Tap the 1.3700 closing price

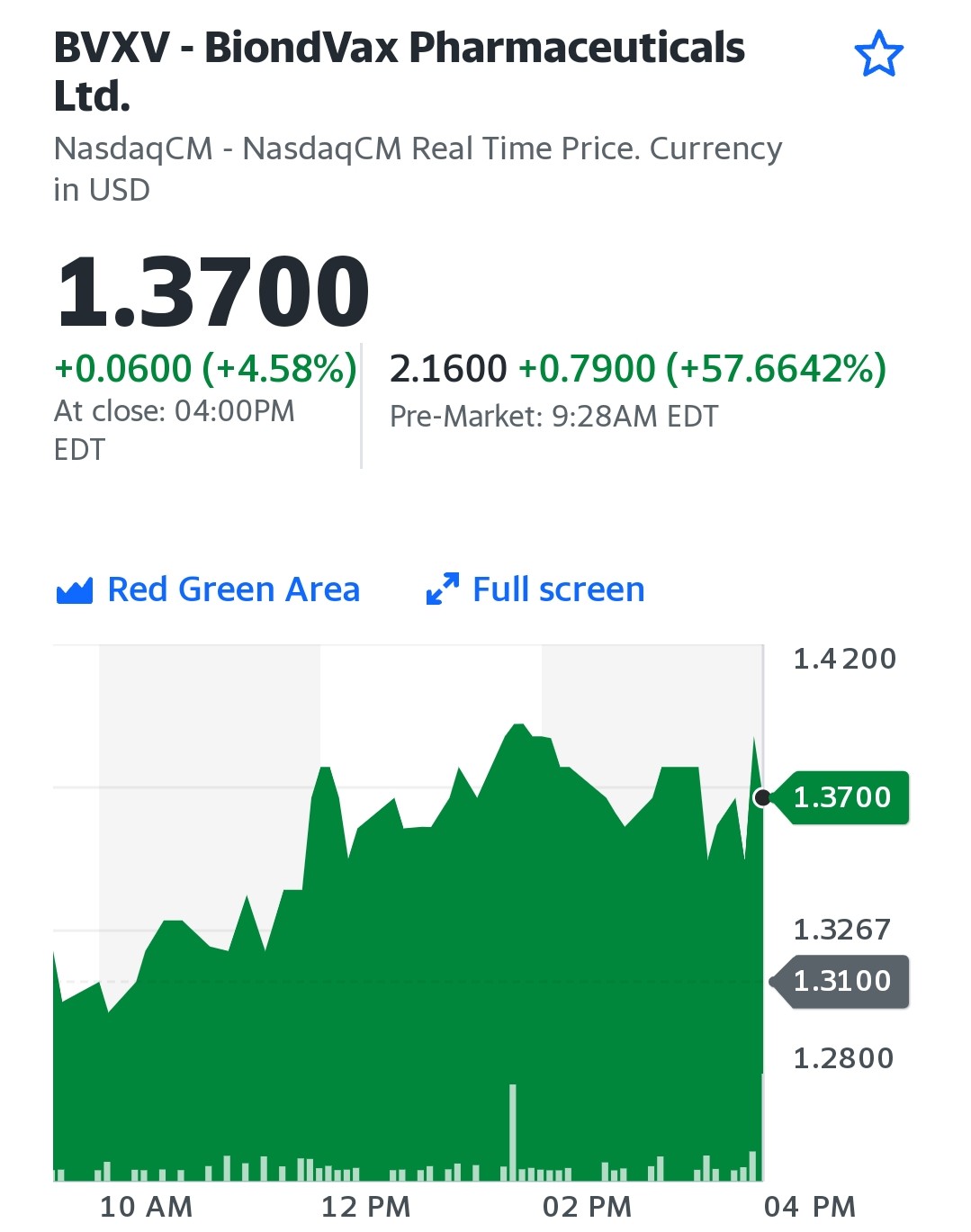(x=213, y=292)
